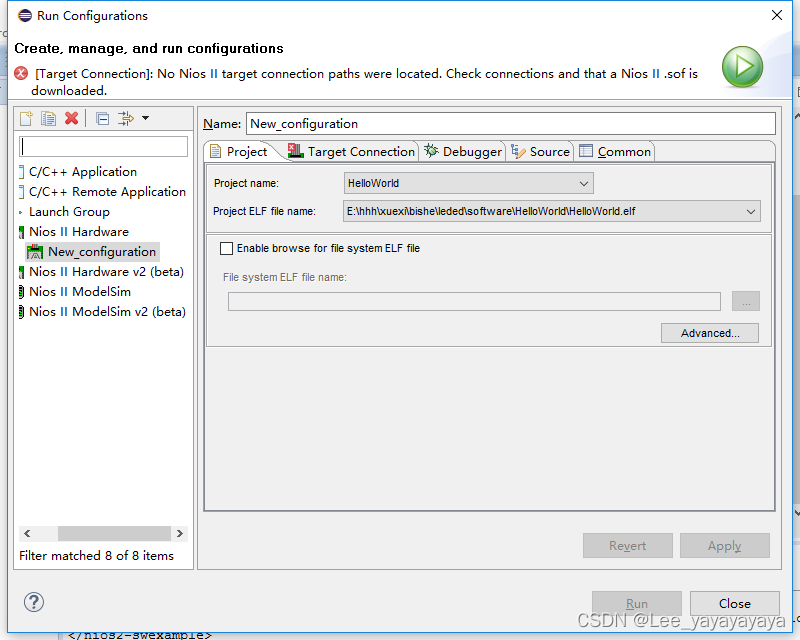Select Nios II ModelSim configuration type
The image size is (800, 640).
click(x=79, y=291)
